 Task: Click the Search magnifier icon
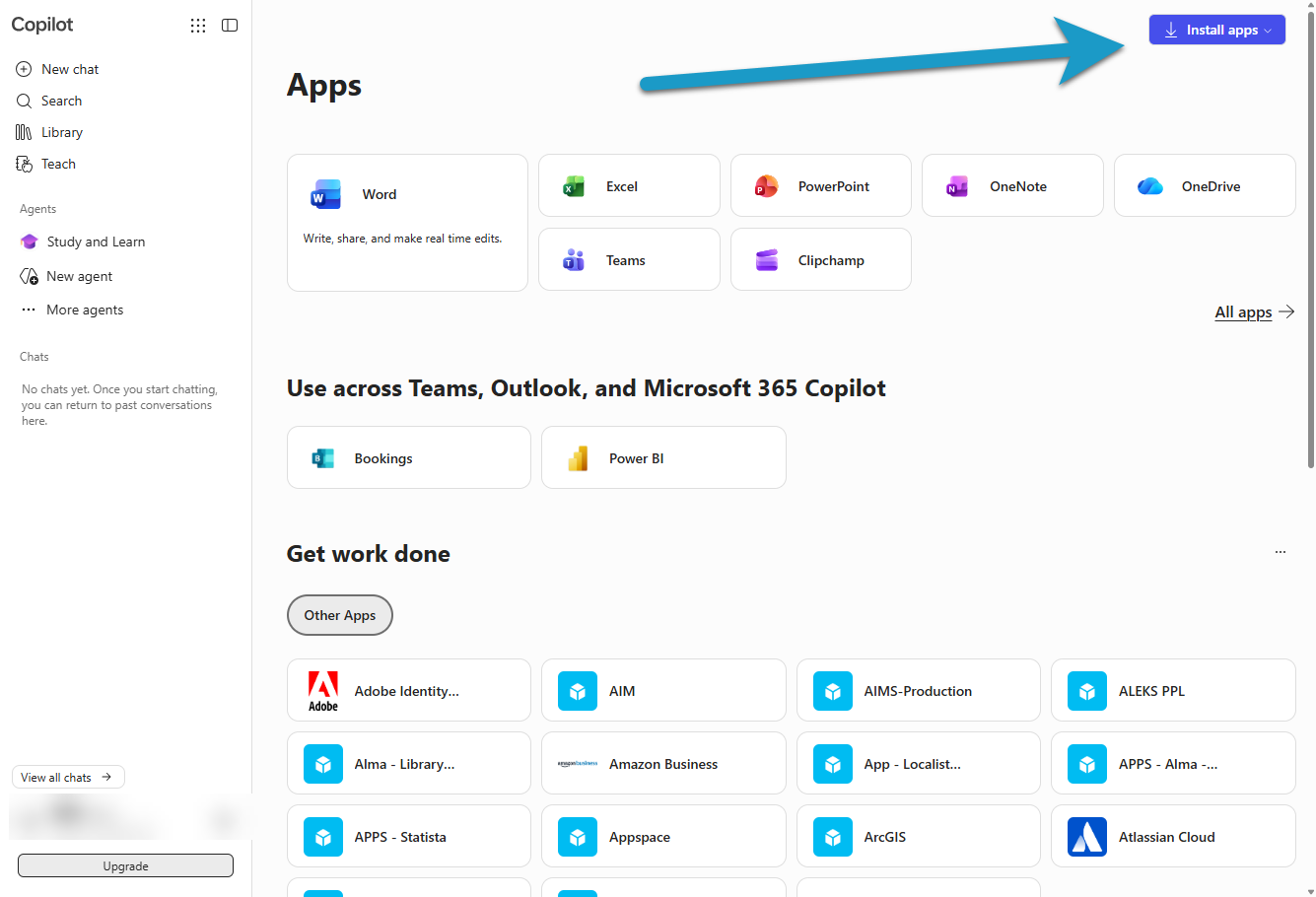[25, 101]
